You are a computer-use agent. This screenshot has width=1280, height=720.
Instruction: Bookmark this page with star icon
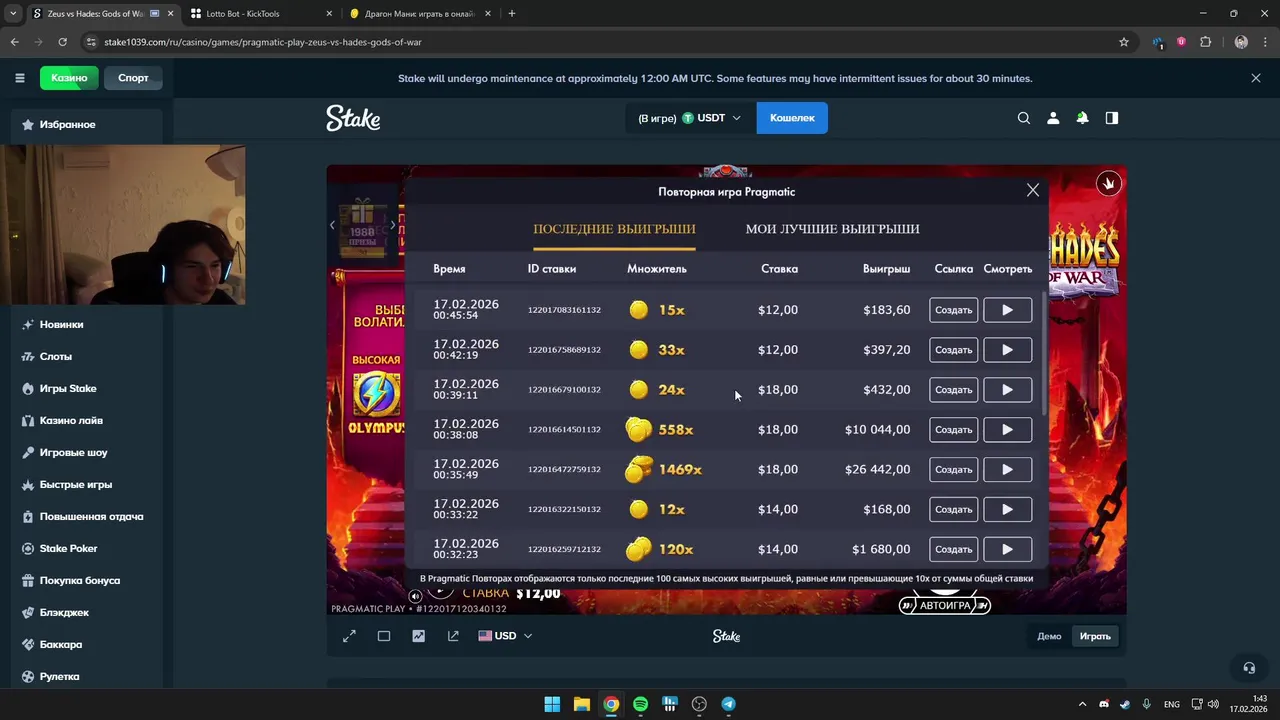pos(1124,42)
